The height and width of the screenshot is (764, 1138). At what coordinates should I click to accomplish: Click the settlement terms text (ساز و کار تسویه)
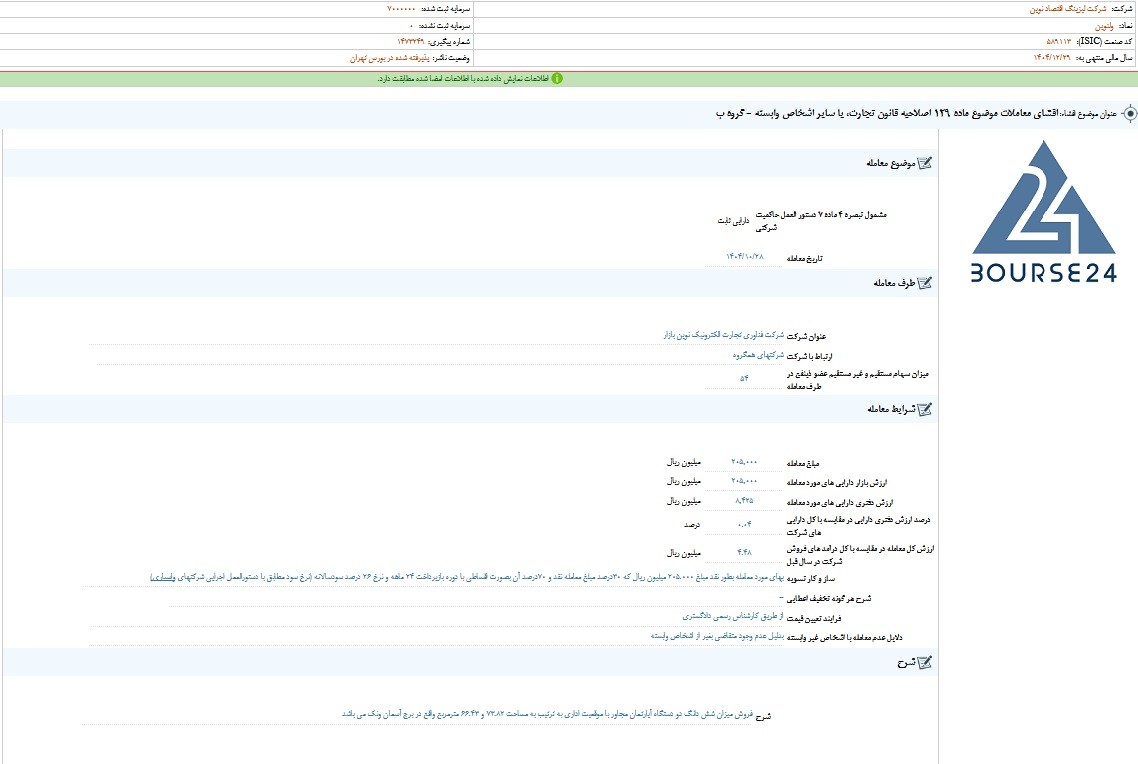[467, 578]
